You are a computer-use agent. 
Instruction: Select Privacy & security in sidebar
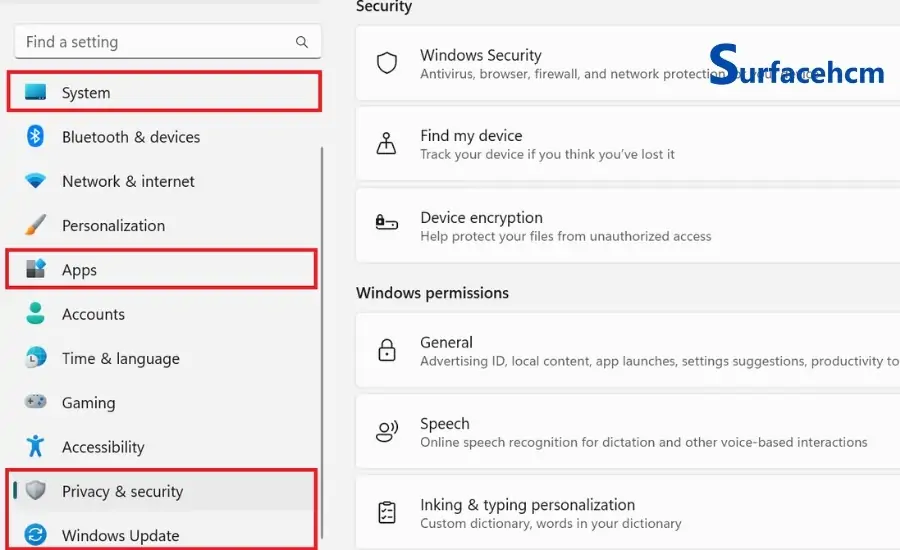click(x=164, y=490)
